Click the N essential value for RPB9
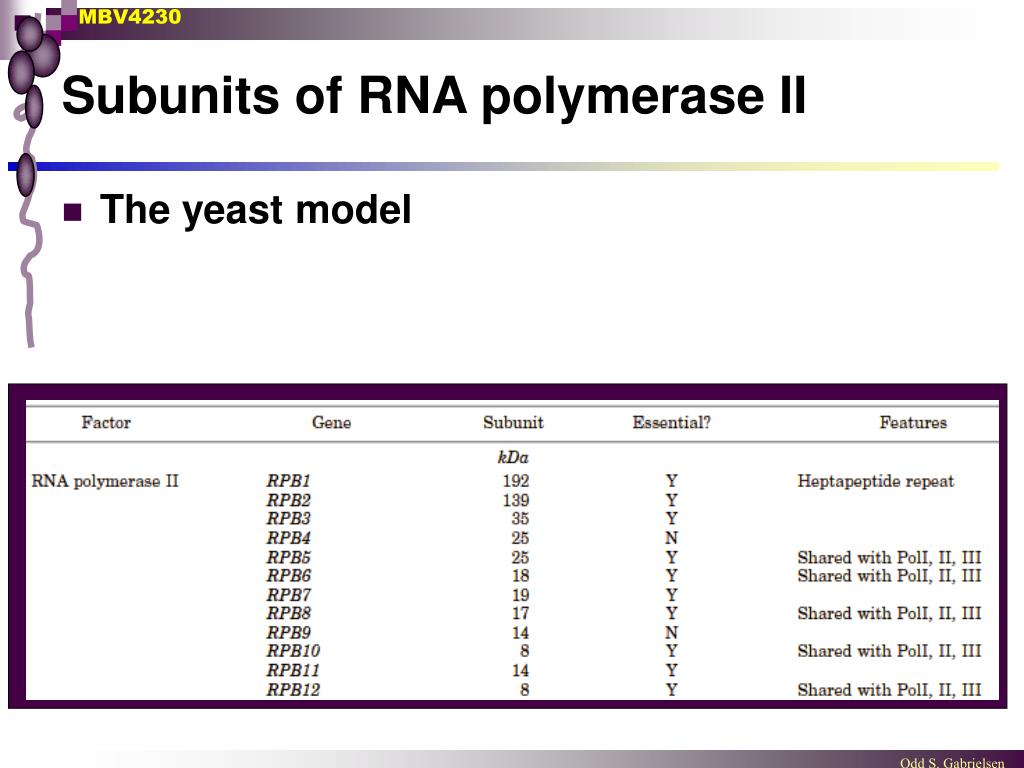 tap(671, 633)
